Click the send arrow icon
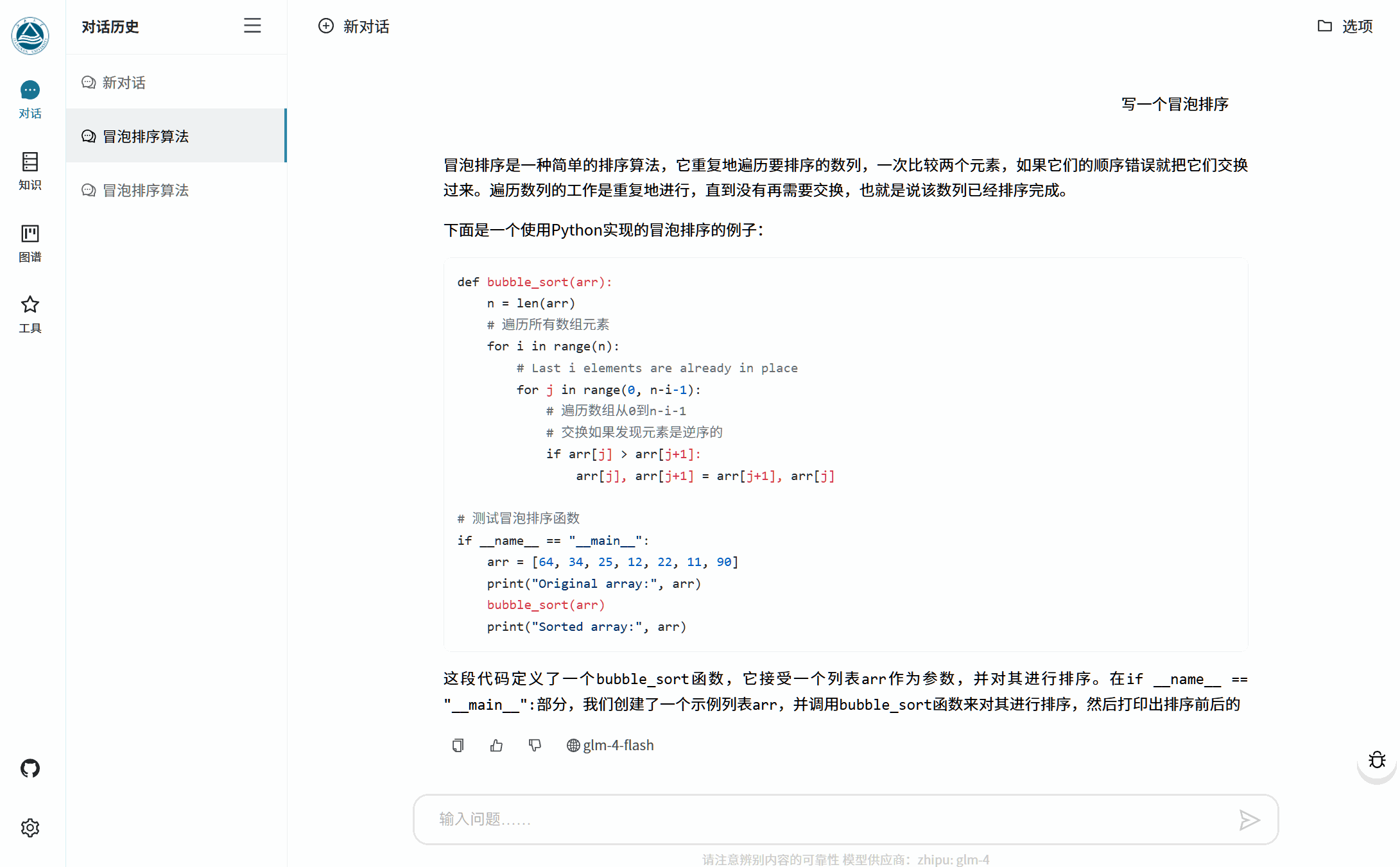The width and height of the screenshot is (1400, 867). click(1249, 820)
